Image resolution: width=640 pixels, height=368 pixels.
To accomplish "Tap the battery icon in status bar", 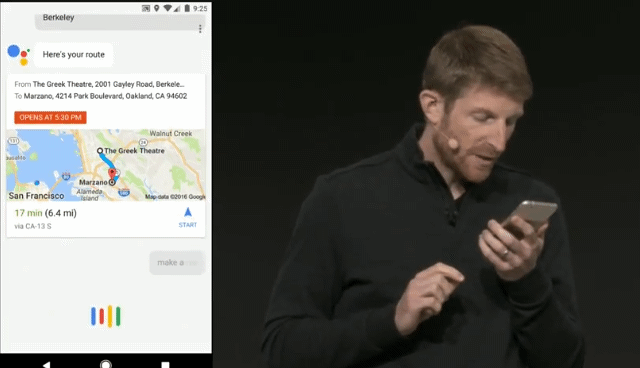I will [x=187, y=8].
